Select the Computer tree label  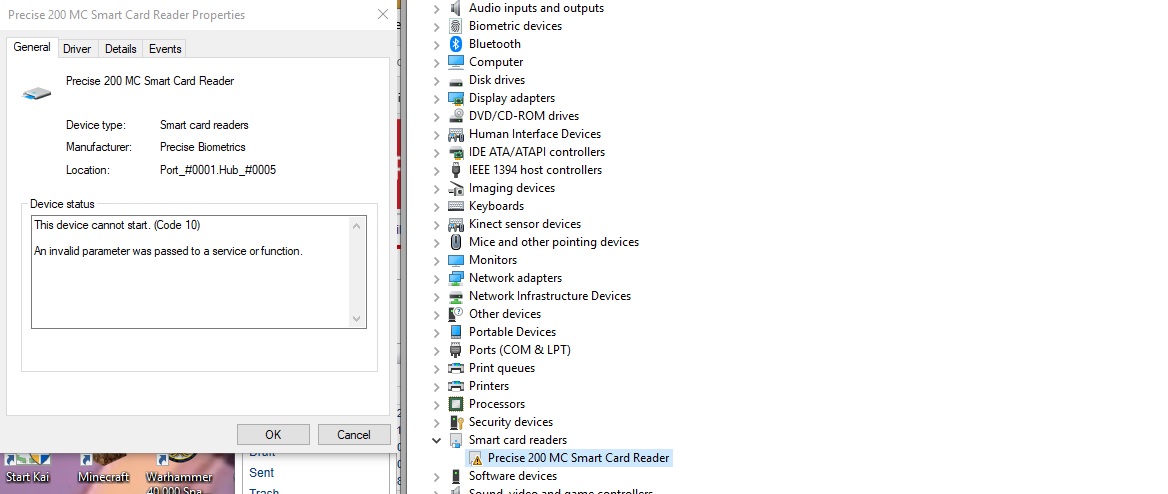tap(496, 62)
